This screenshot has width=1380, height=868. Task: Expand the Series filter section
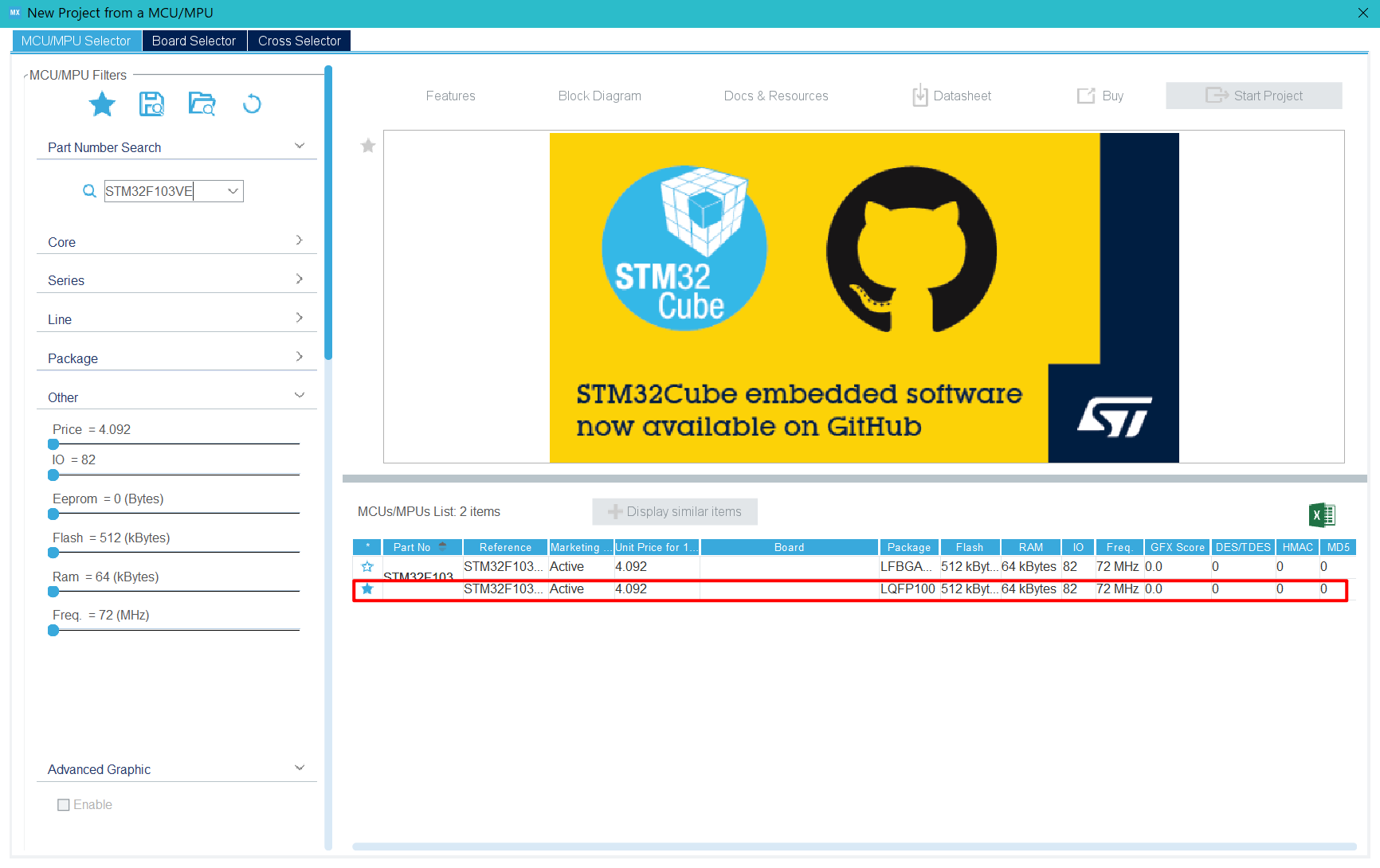(x=300, y=279)
